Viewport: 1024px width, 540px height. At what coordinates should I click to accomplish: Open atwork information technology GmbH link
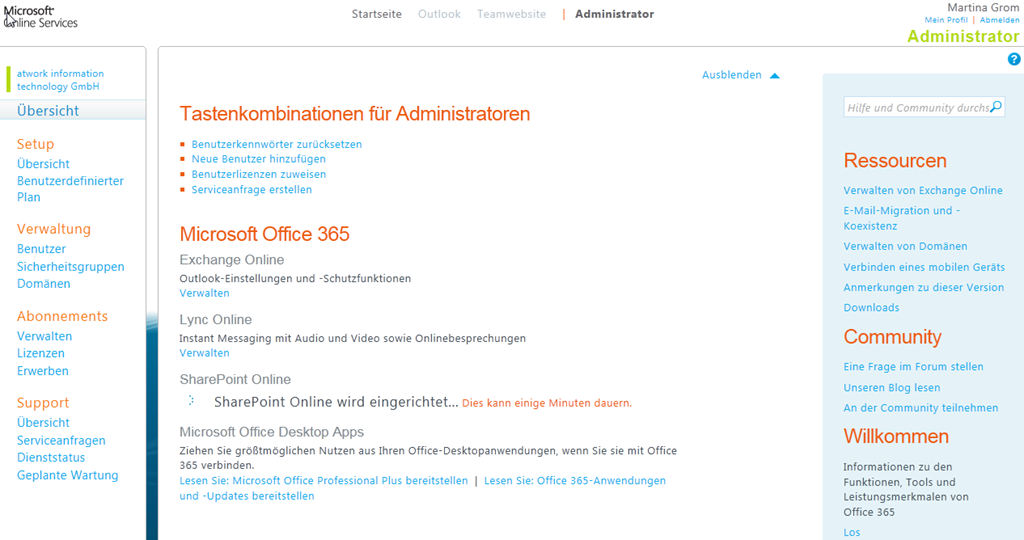point(60,80)
